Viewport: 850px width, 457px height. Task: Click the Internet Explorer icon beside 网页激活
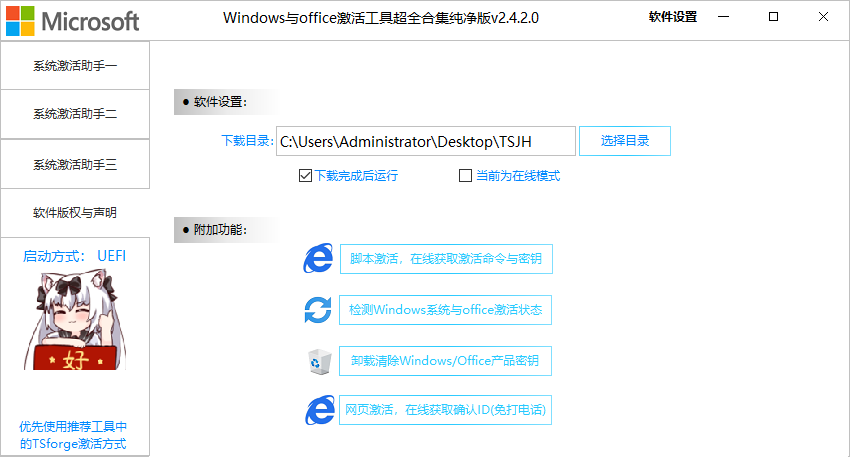[x=318, y=410]
